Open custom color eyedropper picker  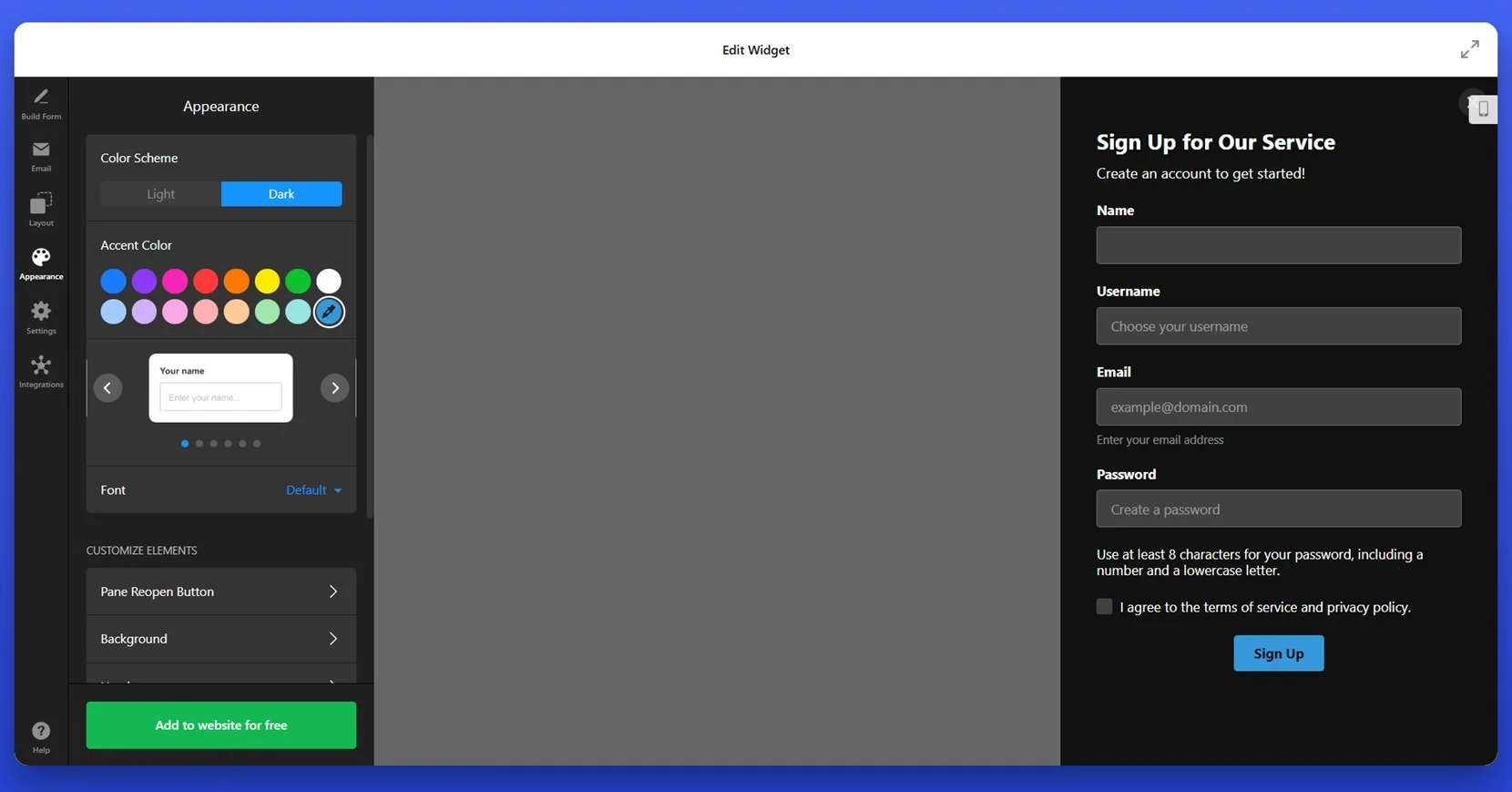329,312
